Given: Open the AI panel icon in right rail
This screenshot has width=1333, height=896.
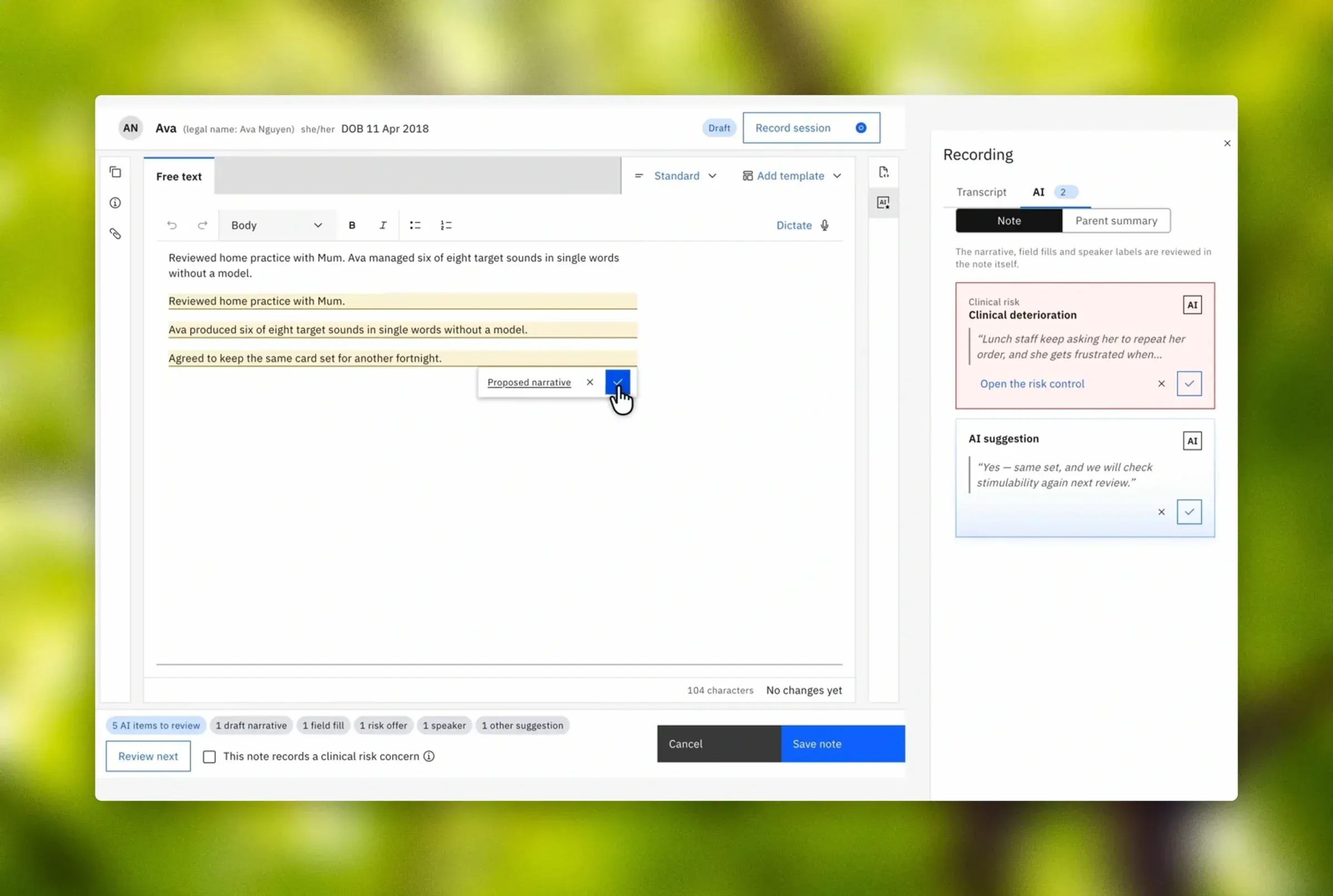Looking at the screenshot, I should [x=883, y=203].
